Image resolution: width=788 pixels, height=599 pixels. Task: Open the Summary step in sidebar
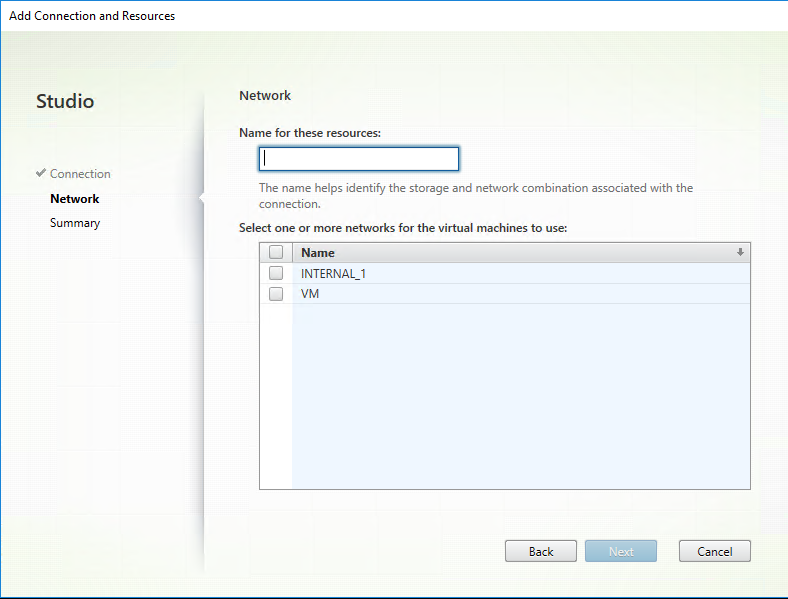75,223
